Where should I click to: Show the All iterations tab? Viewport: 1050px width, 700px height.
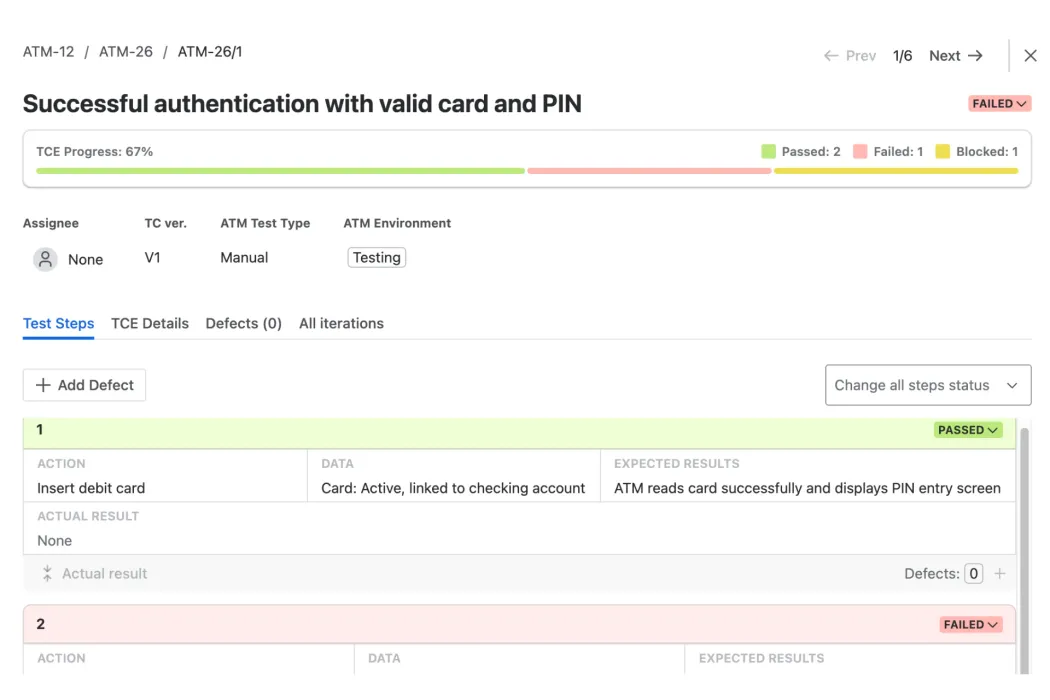(341, 323)
